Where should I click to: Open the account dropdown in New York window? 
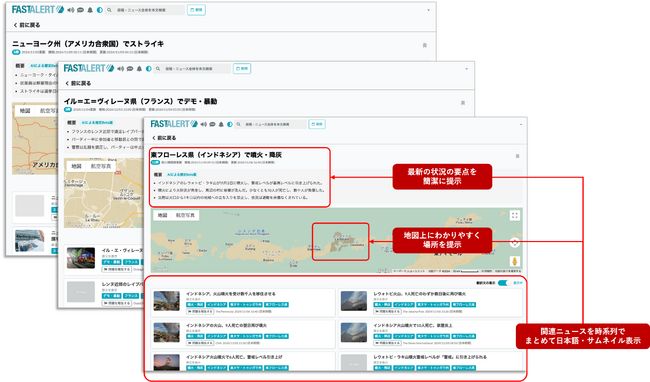pos(428,10)
